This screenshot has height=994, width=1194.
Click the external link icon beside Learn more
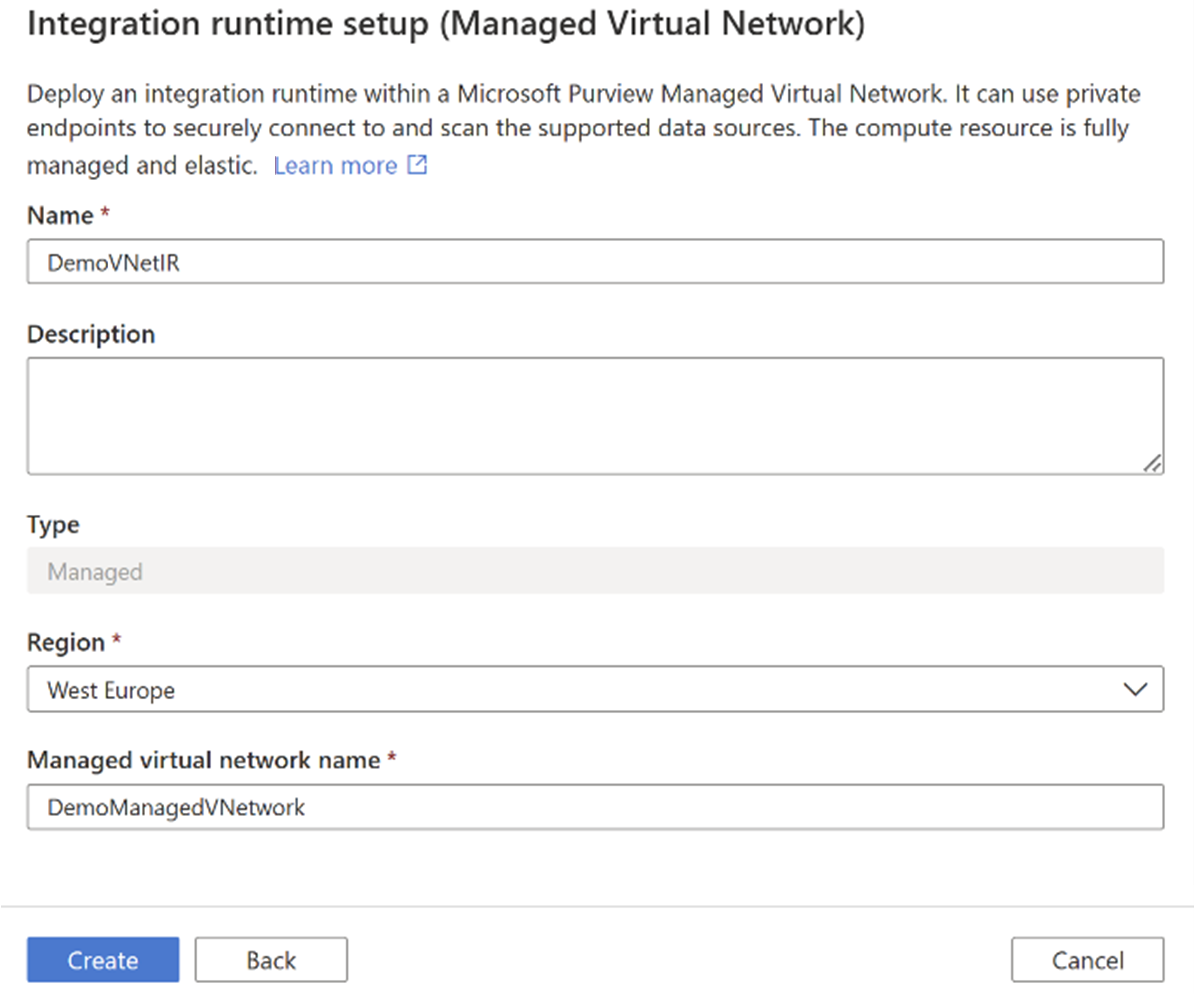(x=418, y=164)
